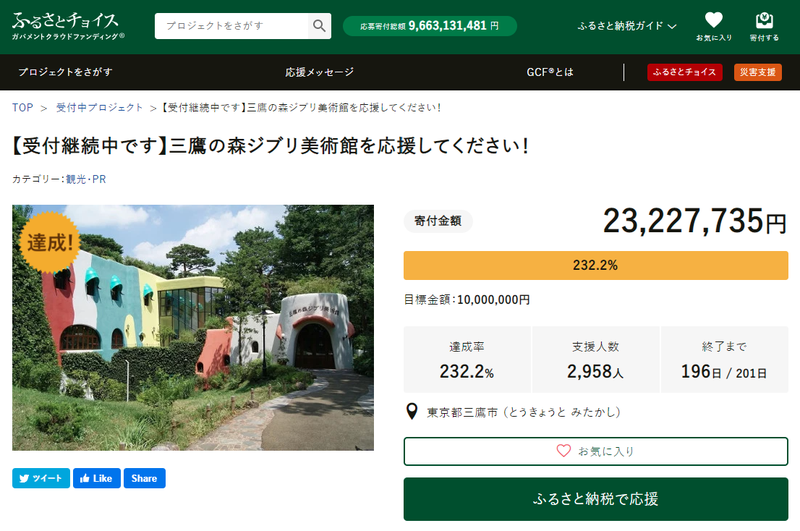This screenshot has width=800, height=531.
Task: Click the 寄付金額 label
Action: click(x=438, y=221)
